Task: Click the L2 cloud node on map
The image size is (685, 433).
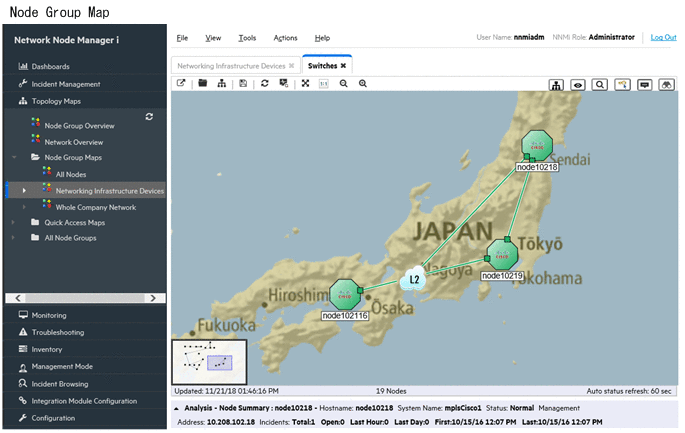Action: [415, 280]
